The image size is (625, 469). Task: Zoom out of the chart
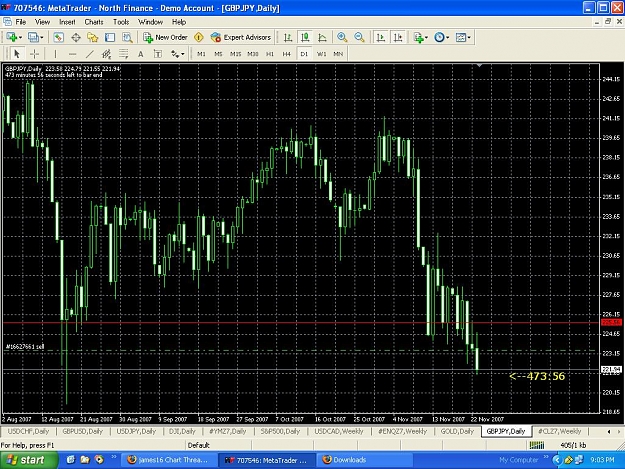pyautogui.click(x=359, y=37)
